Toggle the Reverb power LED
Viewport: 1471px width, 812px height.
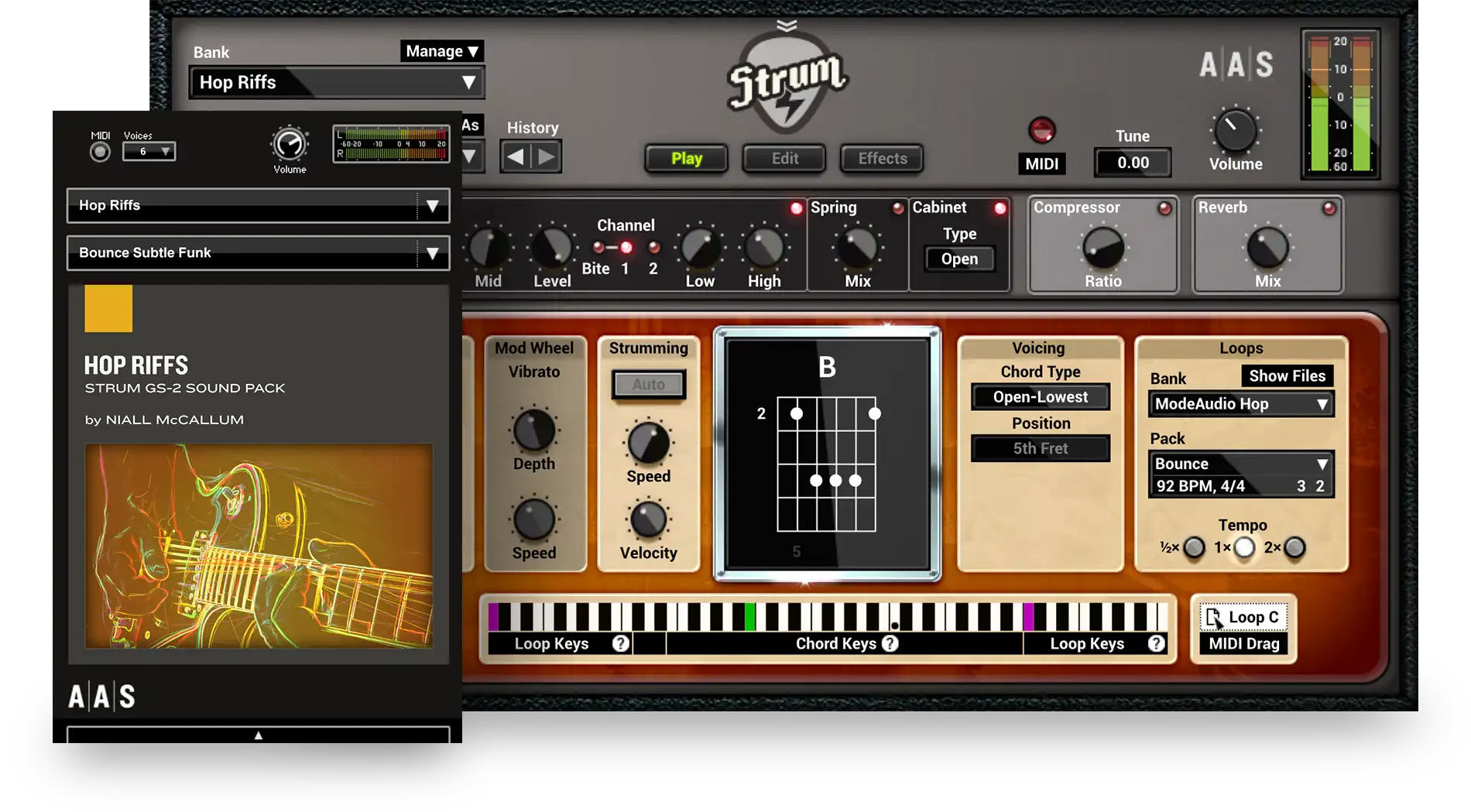pos(1329,208)
